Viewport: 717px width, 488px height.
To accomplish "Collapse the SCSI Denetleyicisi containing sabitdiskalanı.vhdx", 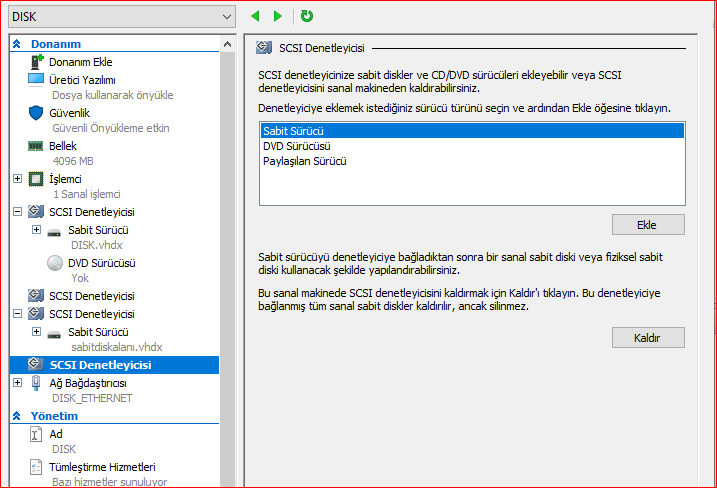I will tap(17, 313).
